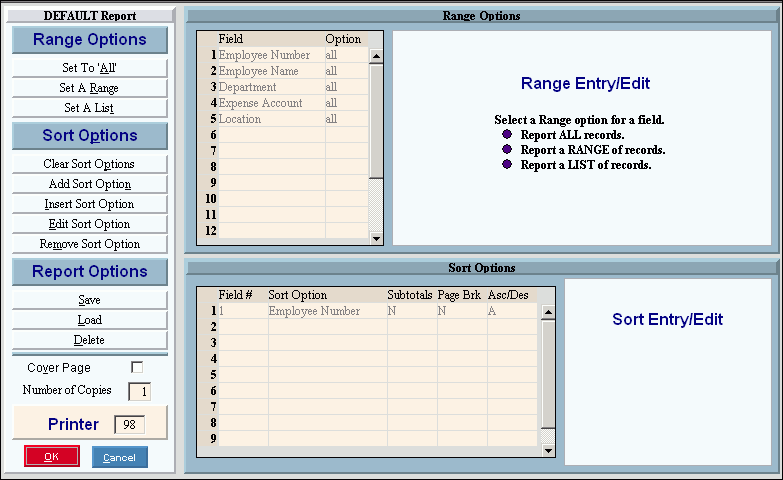Screen dimensions: 783x480
Task: Confirm with the red OK button
Action: pos(52,457)
